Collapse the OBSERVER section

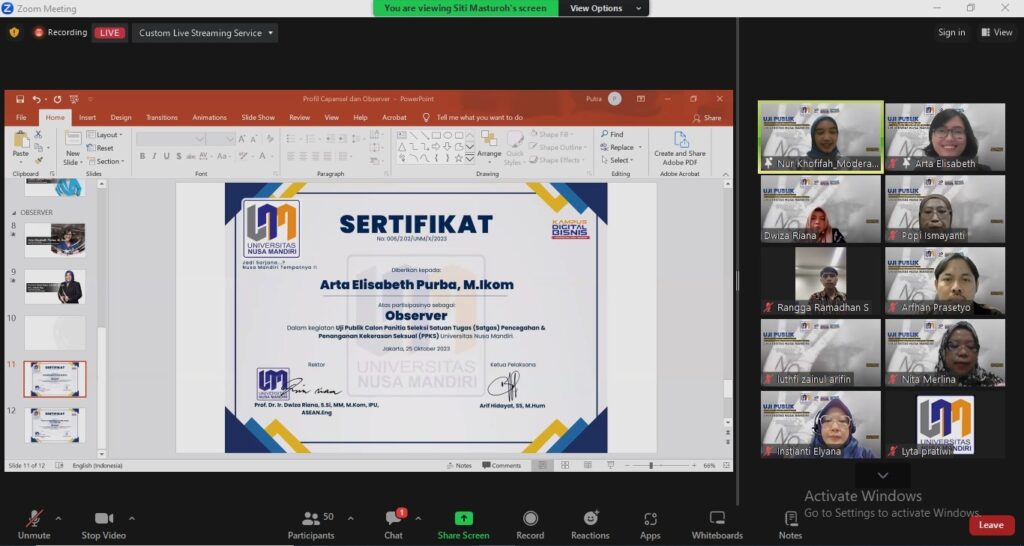(14, 213)
